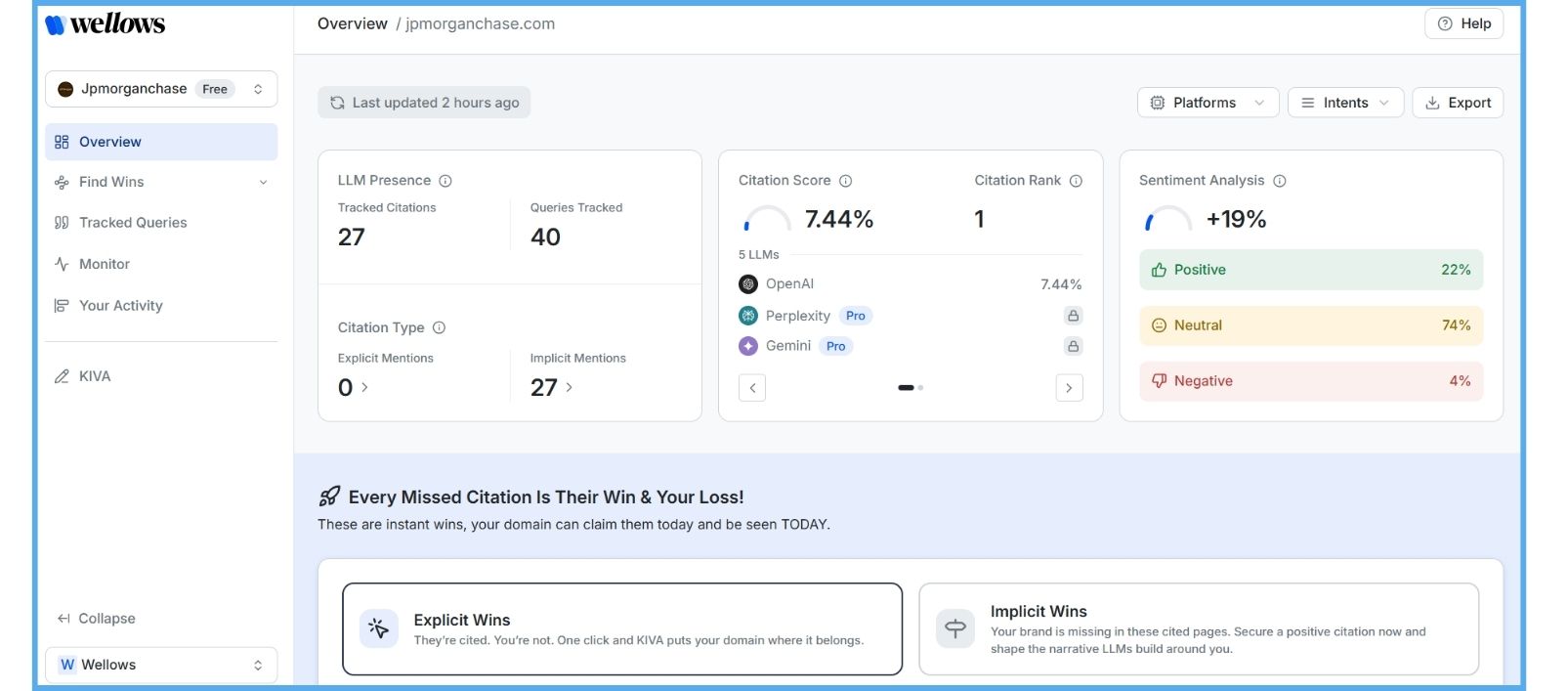This screenshot has width=1568, height=691.
Task: Click the Wellows logo
Action: [106, 24]
